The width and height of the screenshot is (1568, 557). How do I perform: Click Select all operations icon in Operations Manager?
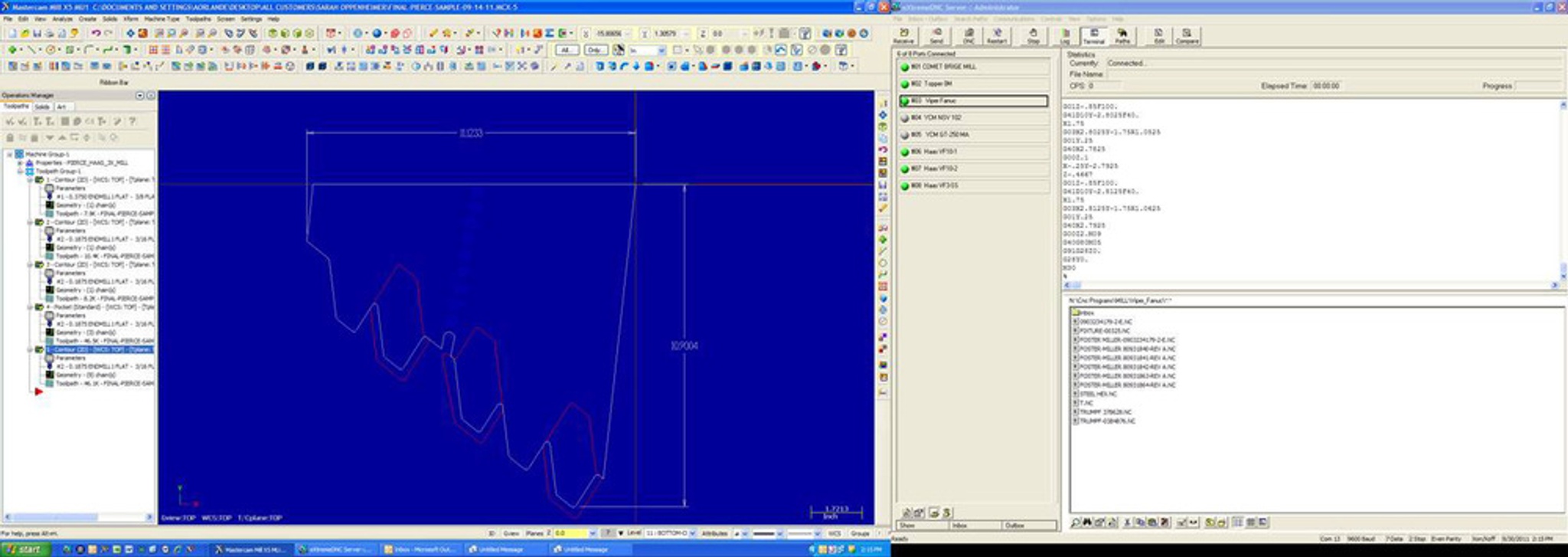(10, 121)
